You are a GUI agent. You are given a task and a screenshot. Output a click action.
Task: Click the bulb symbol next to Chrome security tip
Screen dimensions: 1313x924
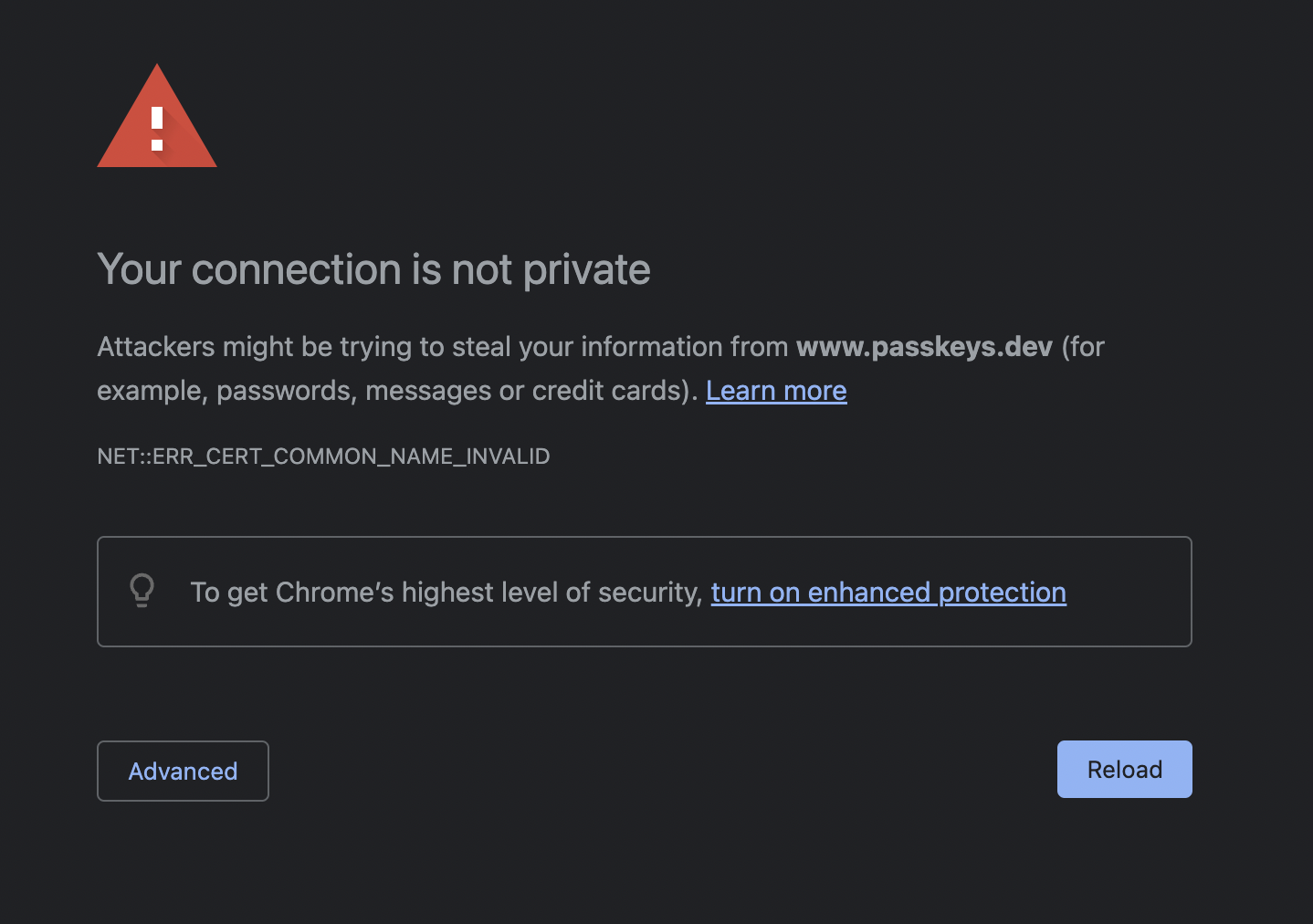pyautogui.click(x=142, y=592)
